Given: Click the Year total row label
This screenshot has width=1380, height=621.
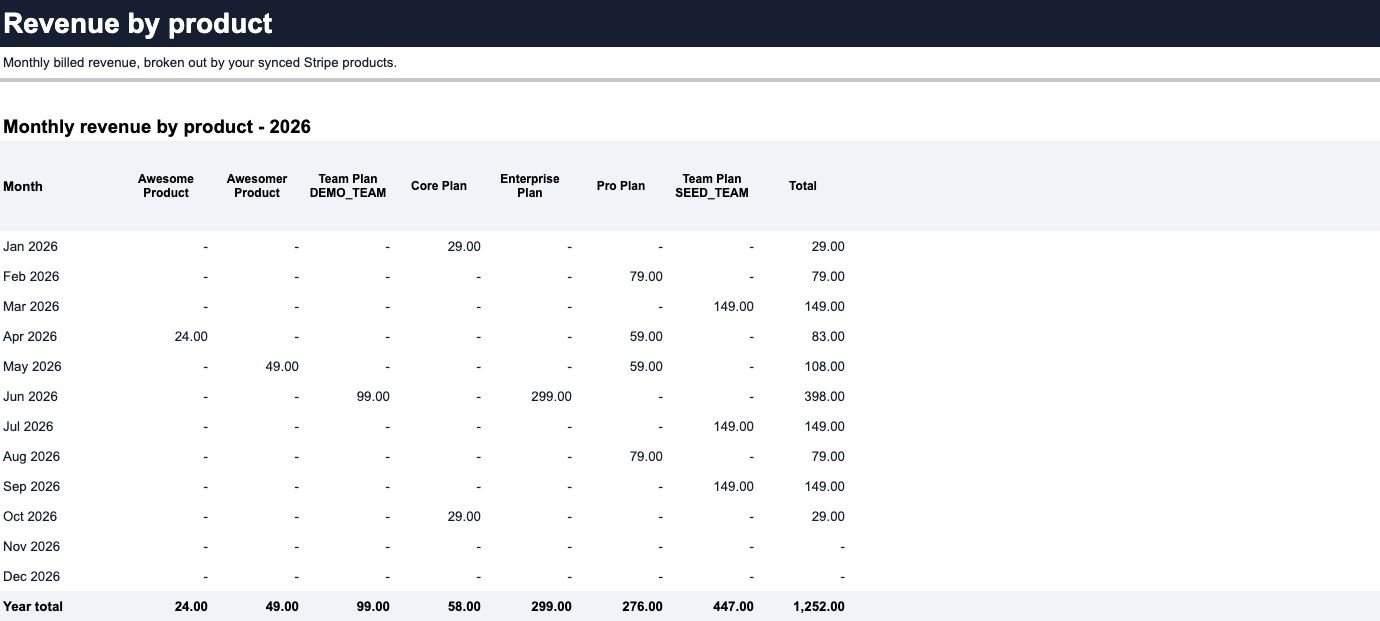Looking at the screenshot, I should [x=33, y=606].
